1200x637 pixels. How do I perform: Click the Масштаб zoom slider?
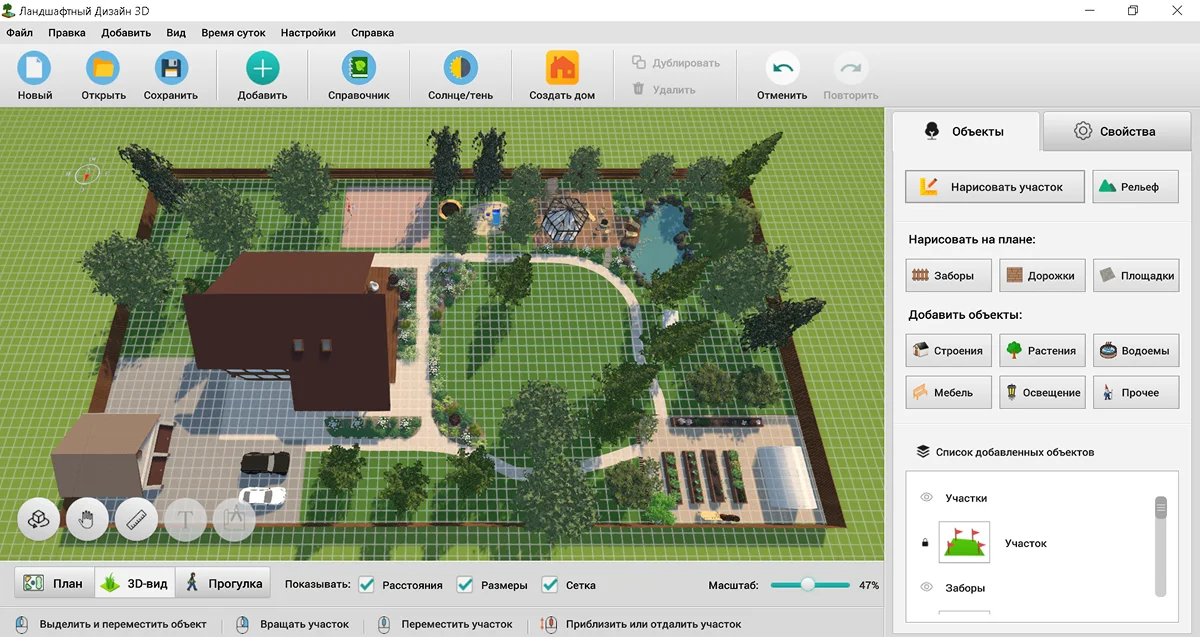808,585
